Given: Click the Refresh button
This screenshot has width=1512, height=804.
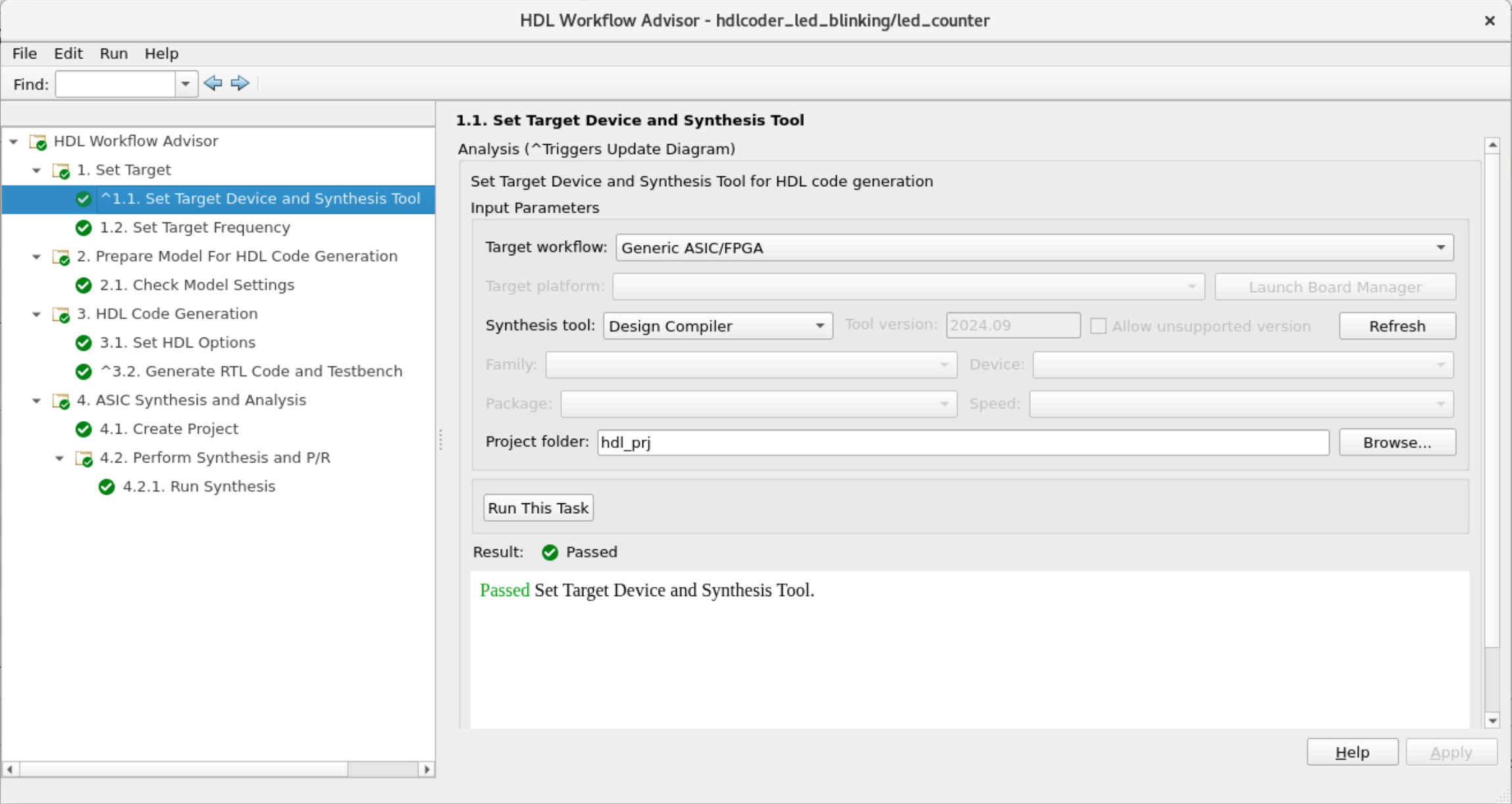Looking at the screenshot, I should coord(1397,326).
